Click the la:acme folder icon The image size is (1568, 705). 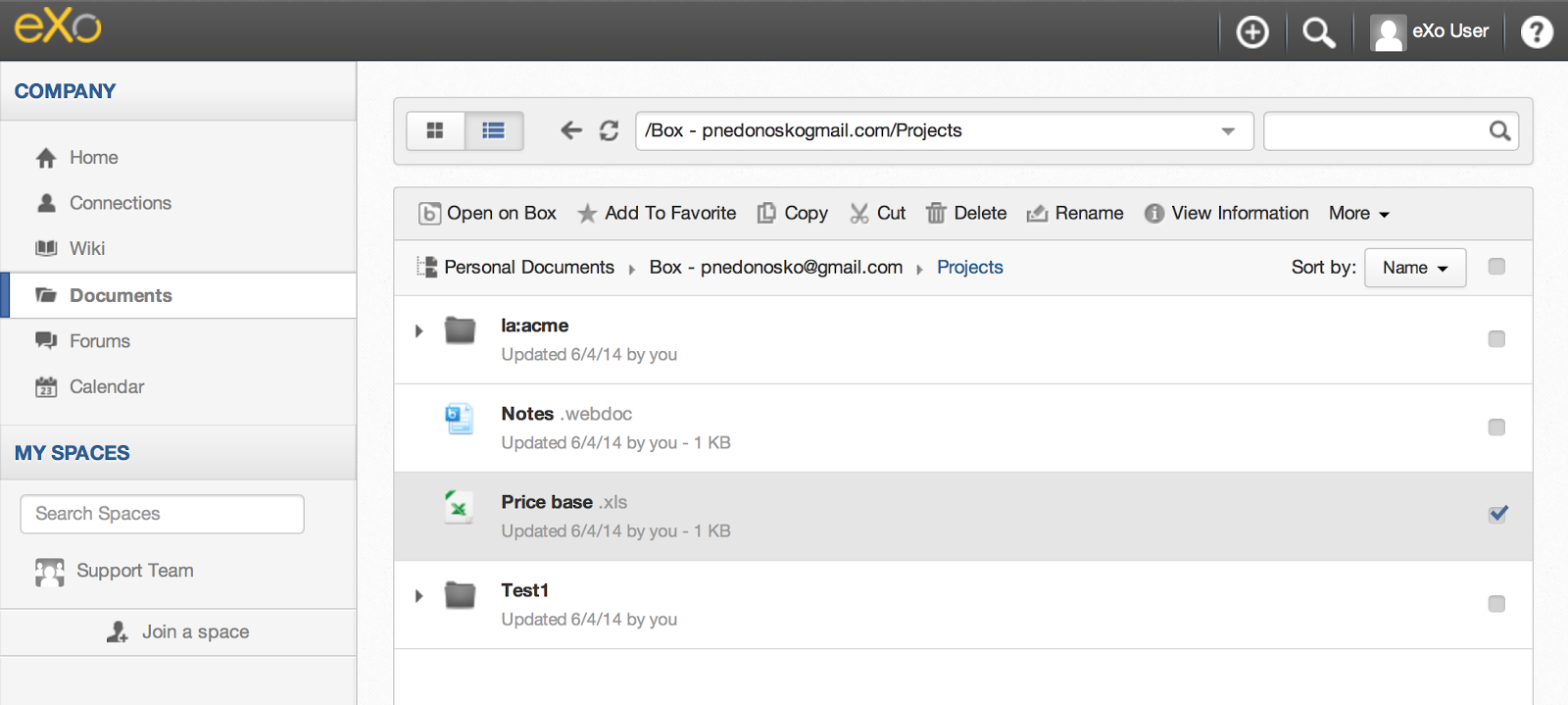click(460, 330)
